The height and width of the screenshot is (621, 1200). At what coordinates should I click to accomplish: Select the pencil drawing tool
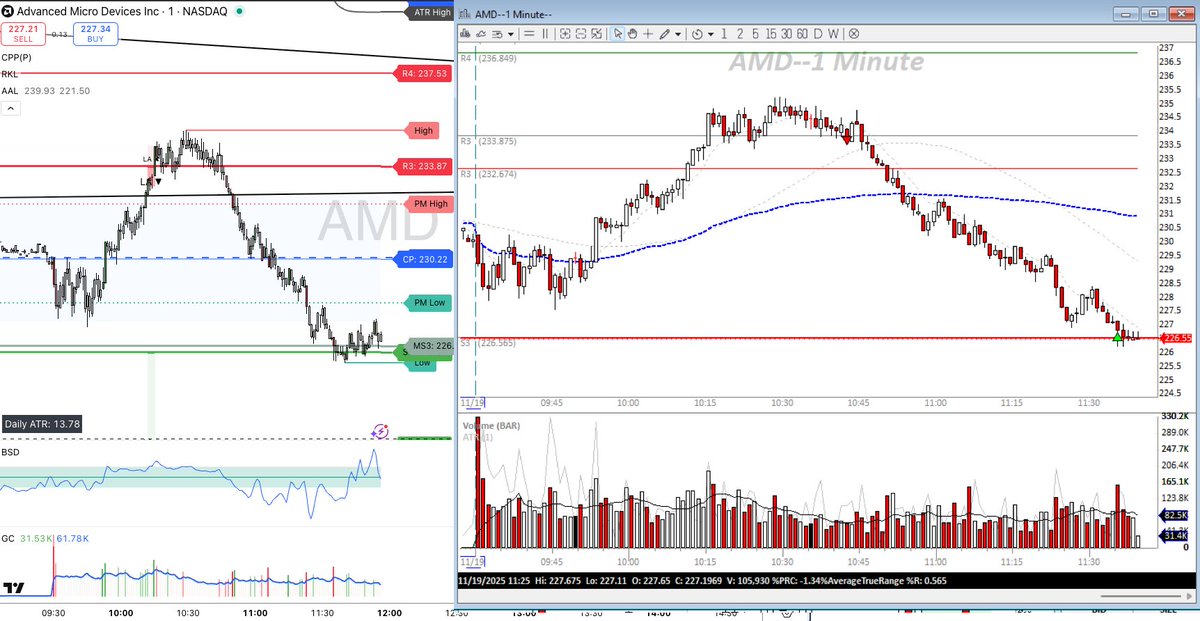click(x=664, y=33)
